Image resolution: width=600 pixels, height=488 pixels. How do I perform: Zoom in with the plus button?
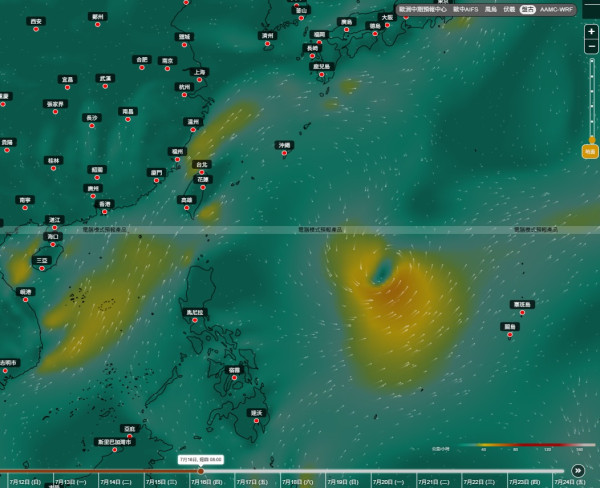(591, 32)
